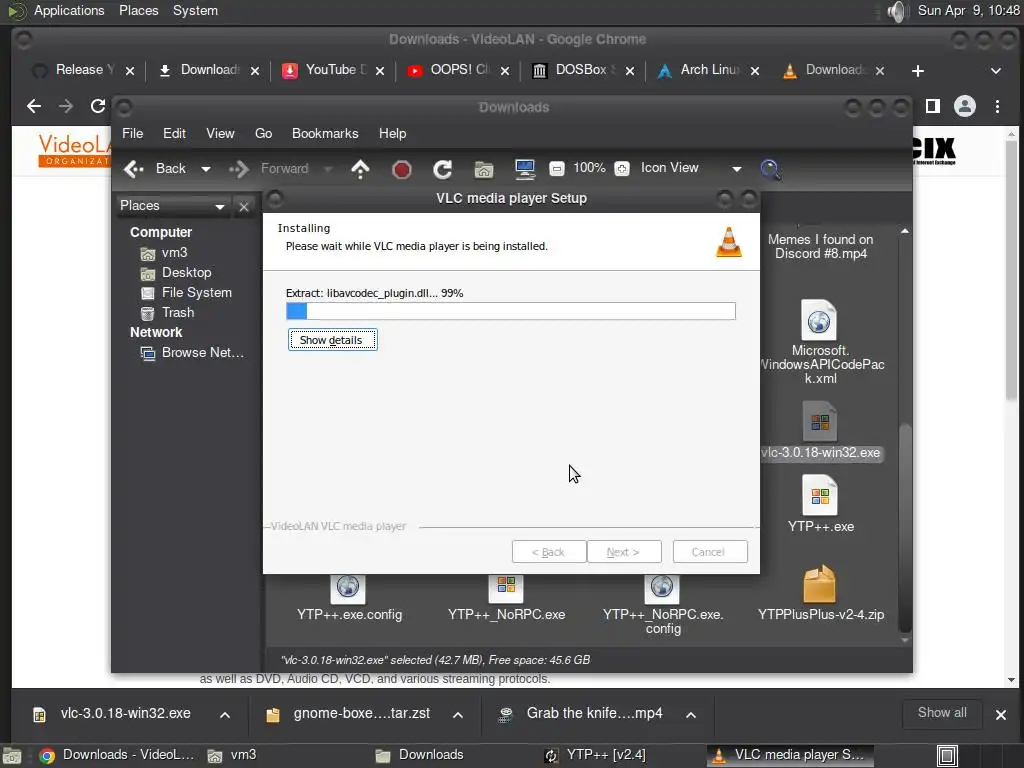Select Desktop in the Places sidebar
The image size is (1024, 768).
[x=176, y=272]
